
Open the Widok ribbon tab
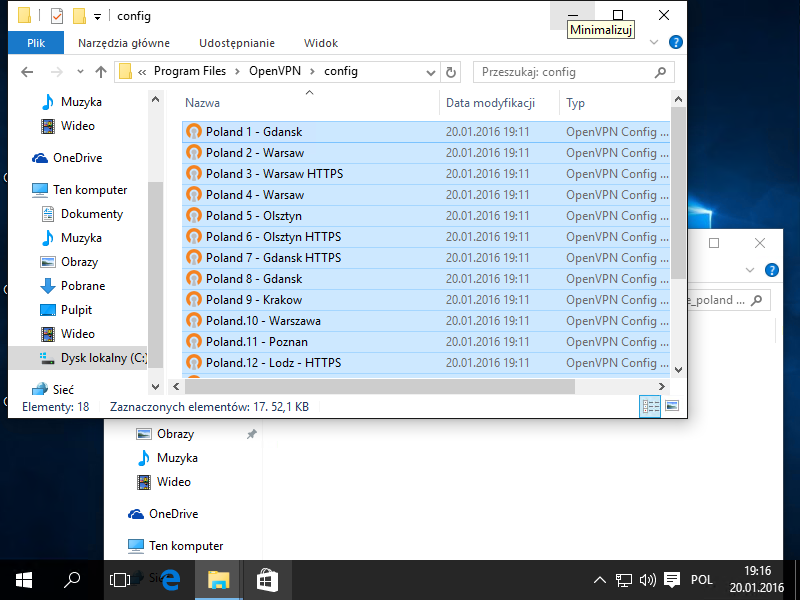coord(321,43)
